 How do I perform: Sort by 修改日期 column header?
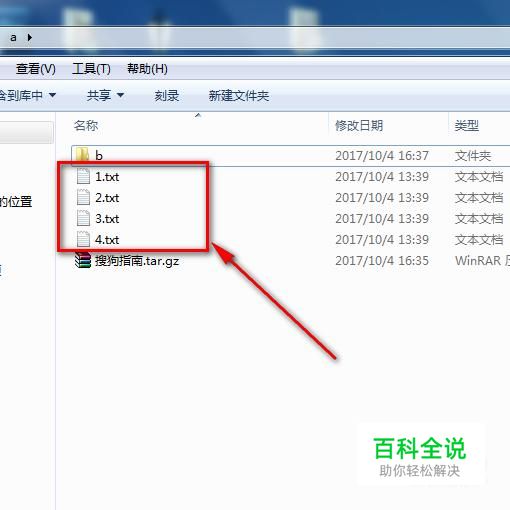point(359,126)
